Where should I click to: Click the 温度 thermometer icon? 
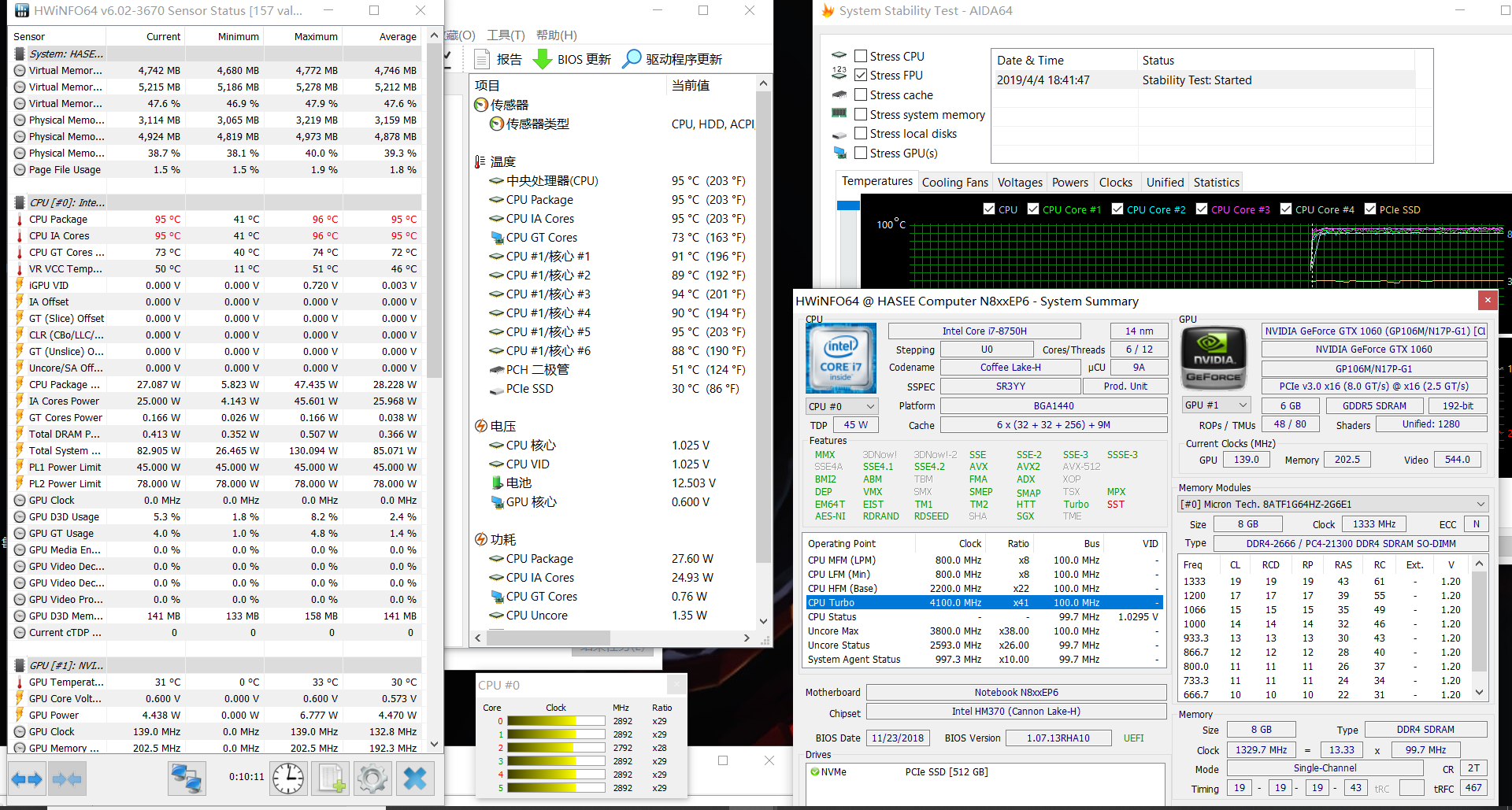(x=480, y=161)
